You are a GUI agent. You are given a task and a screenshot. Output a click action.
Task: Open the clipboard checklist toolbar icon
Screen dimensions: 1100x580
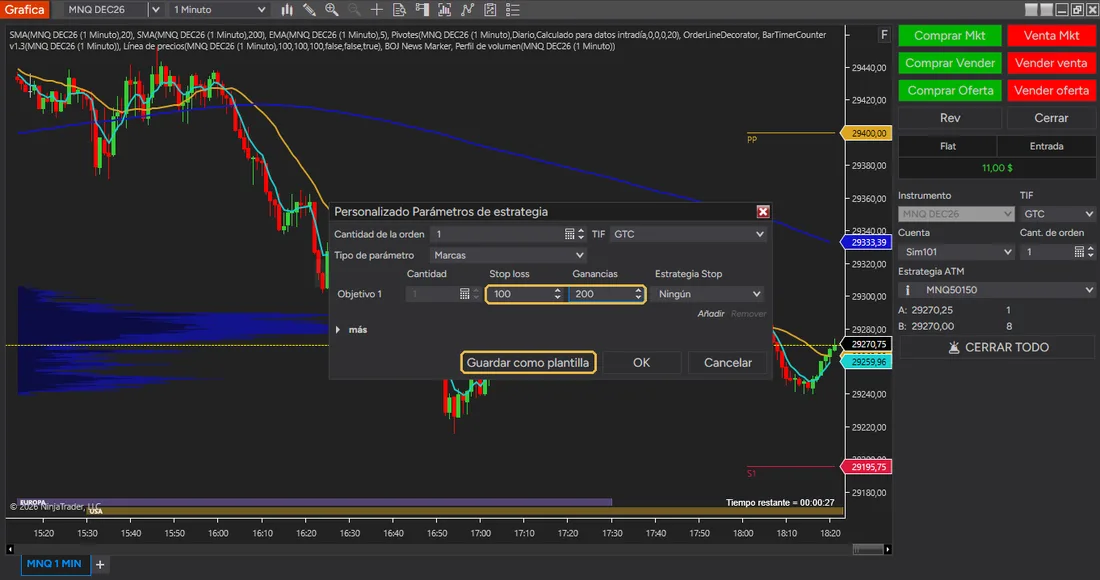[x=490, y=10]
